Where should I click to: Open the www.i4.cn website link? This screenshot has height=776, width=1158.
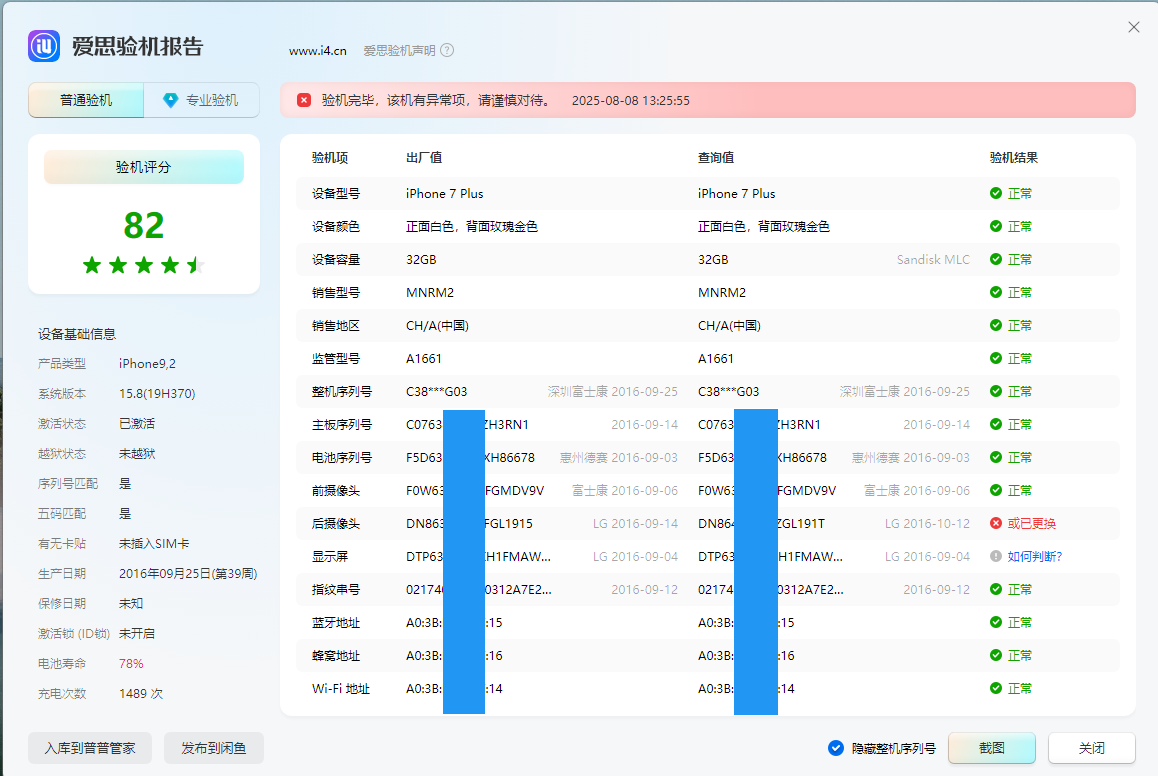click(318, 51)
